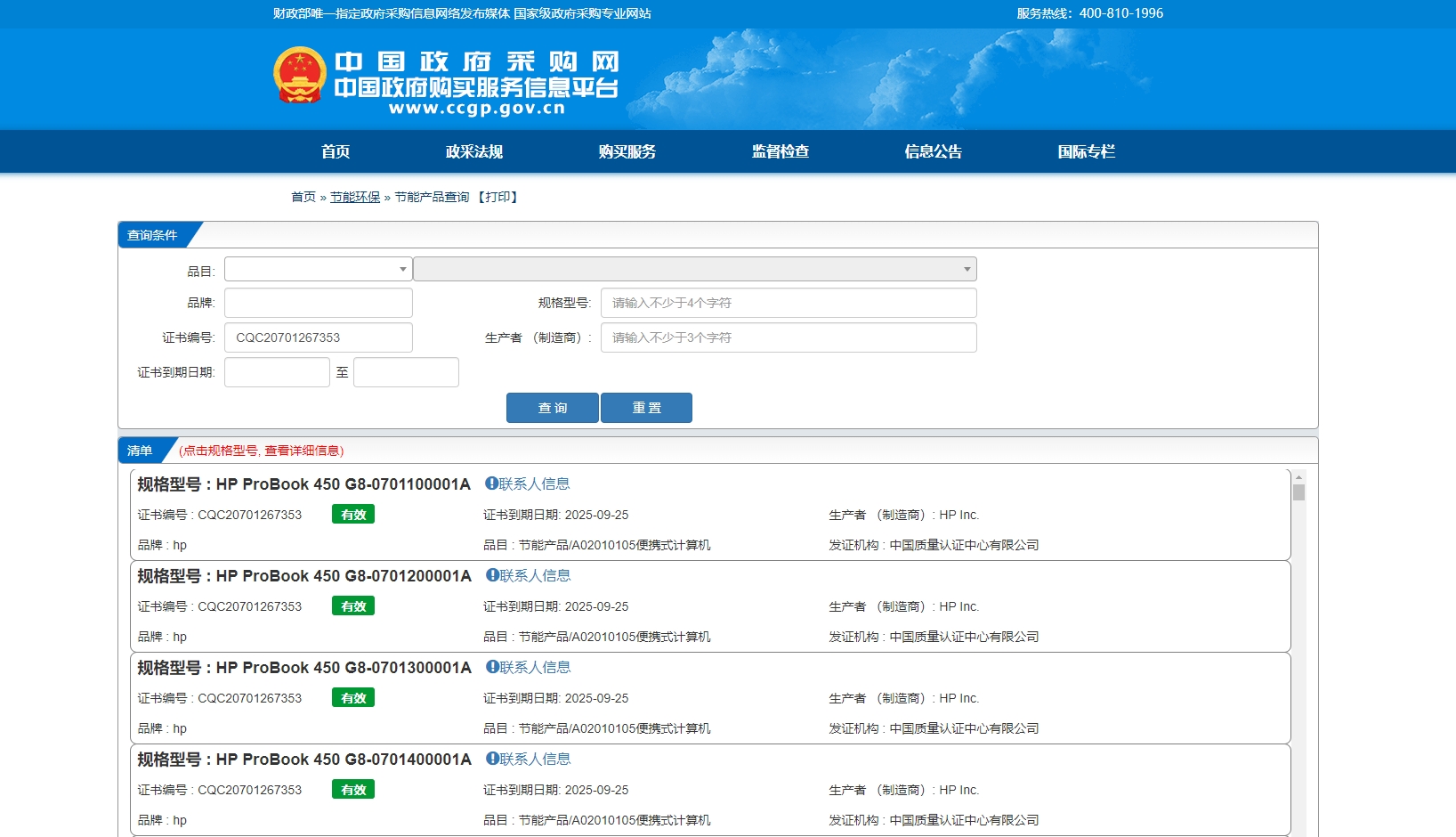Click the 有效 badge in 0701200001A row
1456x837 pixels.
(x=353, y=606)
